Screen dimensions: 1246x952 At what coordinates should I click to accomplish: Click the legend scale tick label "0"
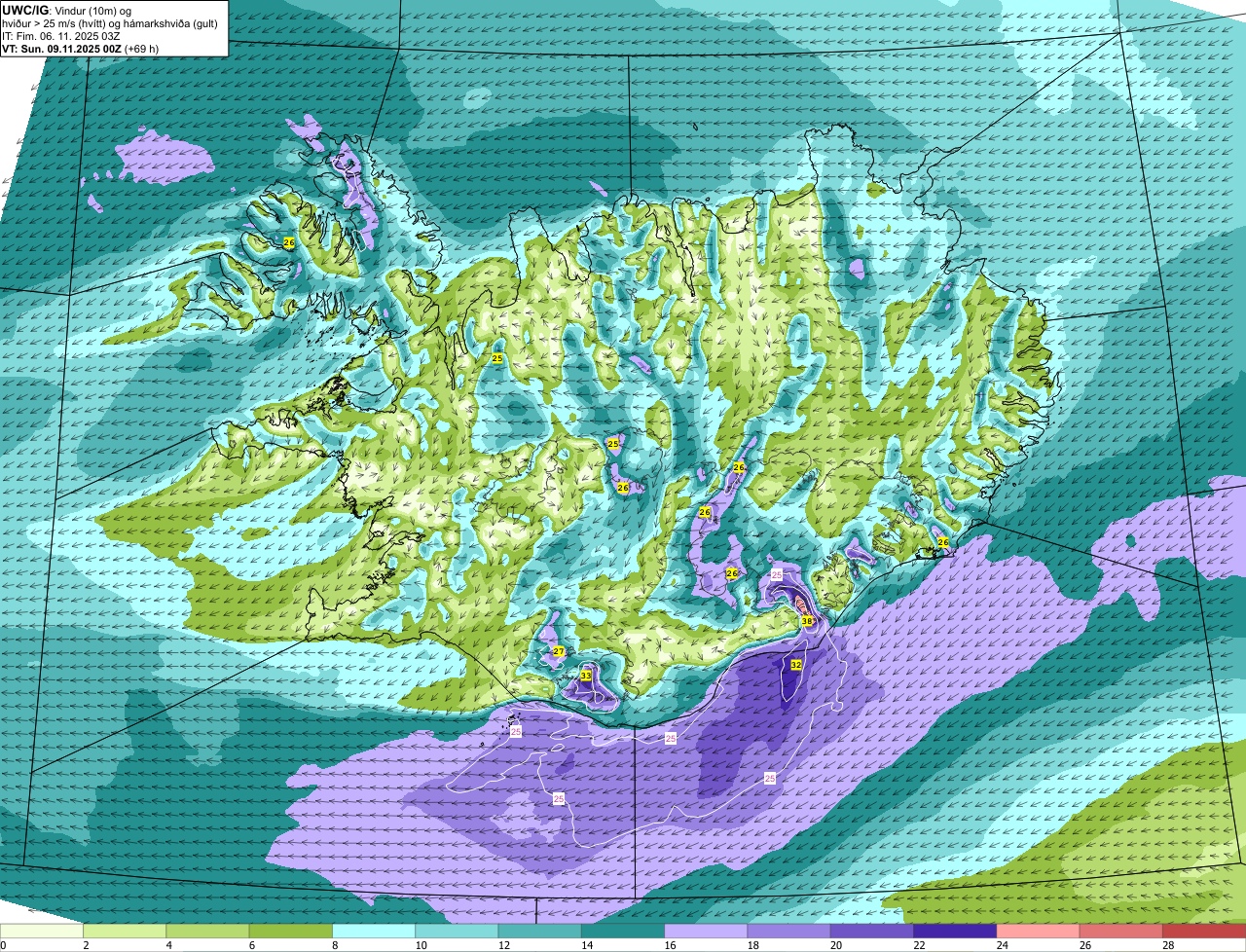tap(4, 945)
